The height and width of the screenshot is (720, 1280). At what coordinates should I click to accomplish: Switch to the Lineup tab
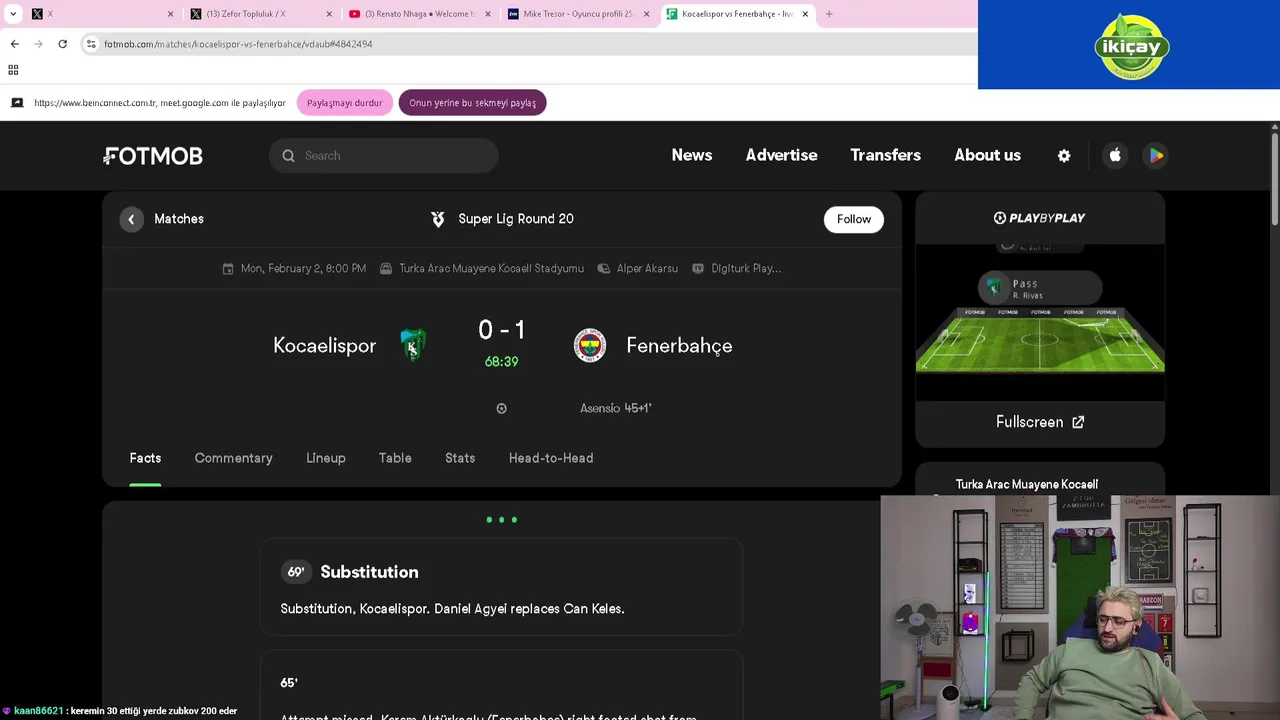(326, 458)
